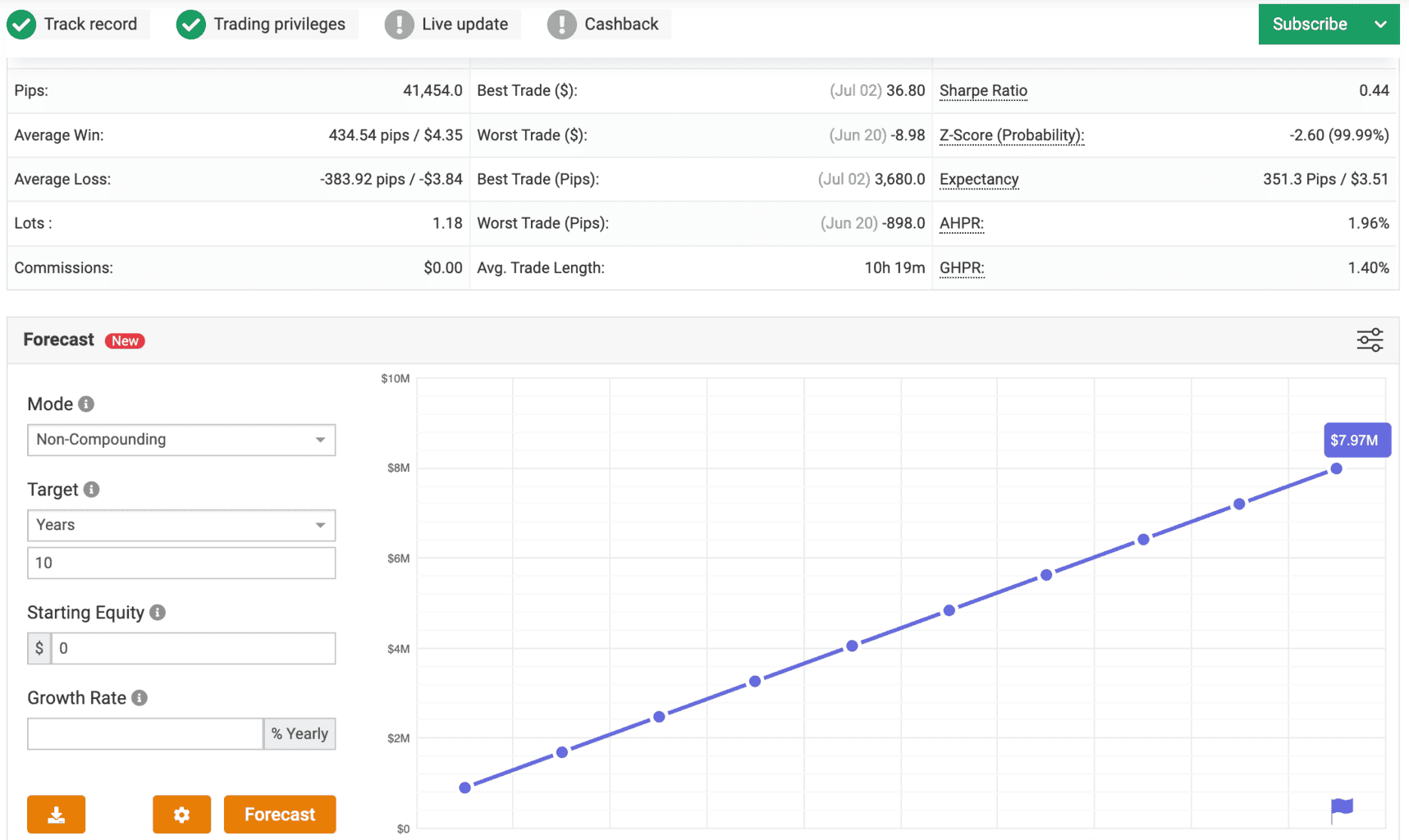Open forecast options via the gear icon
This screenshot has width=1409, height=840.
[181, 815]
